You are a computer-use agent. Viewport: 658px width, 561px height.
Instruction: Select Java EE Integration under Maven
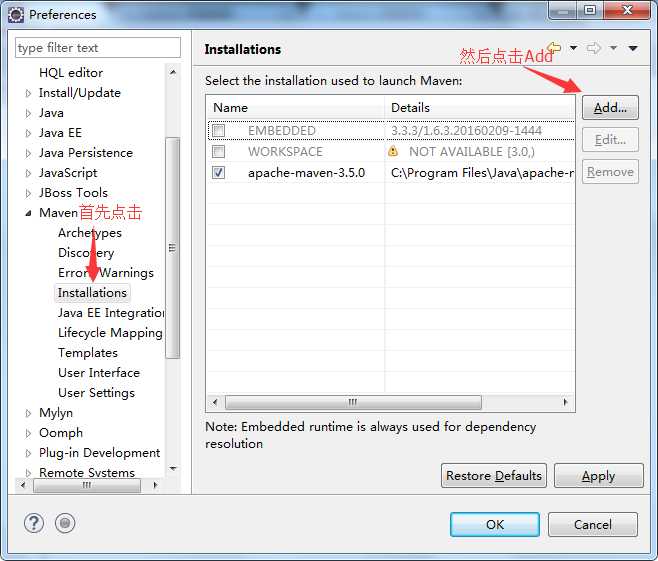tap(111, 313)
